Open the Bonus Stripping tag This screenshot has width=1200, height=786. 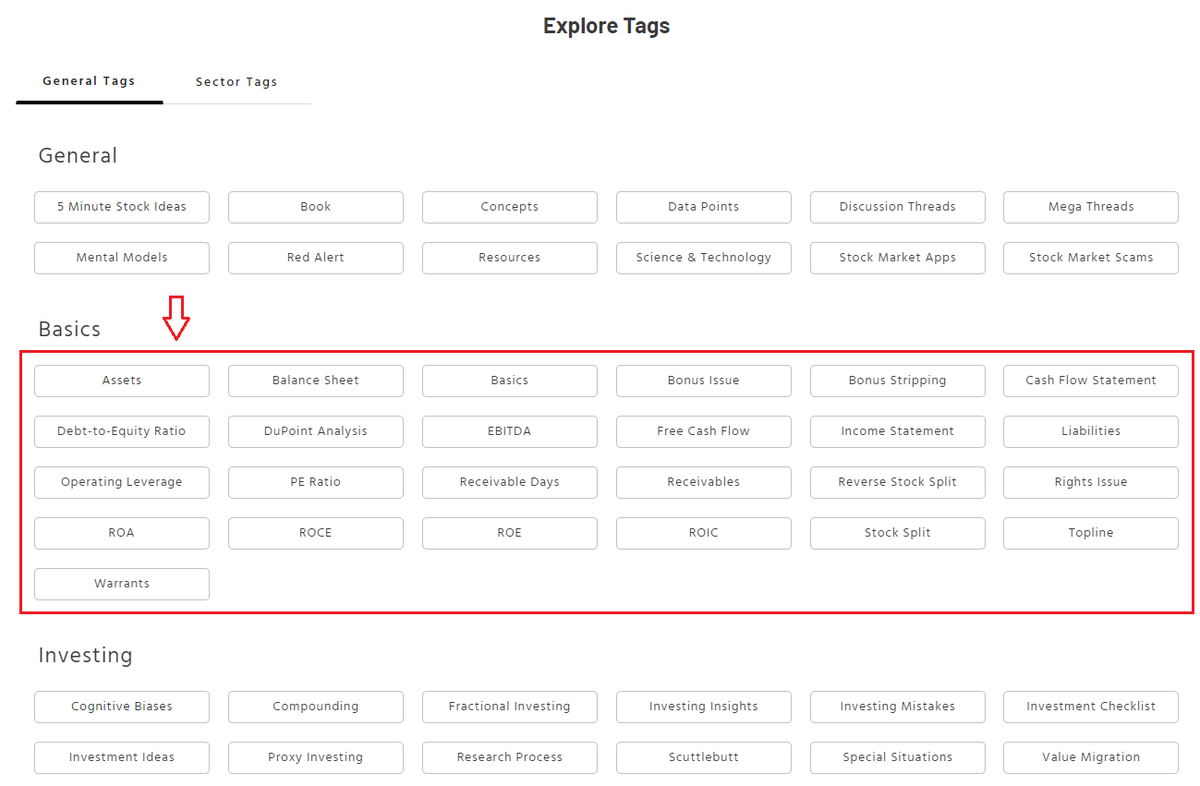tap(897, 381)
